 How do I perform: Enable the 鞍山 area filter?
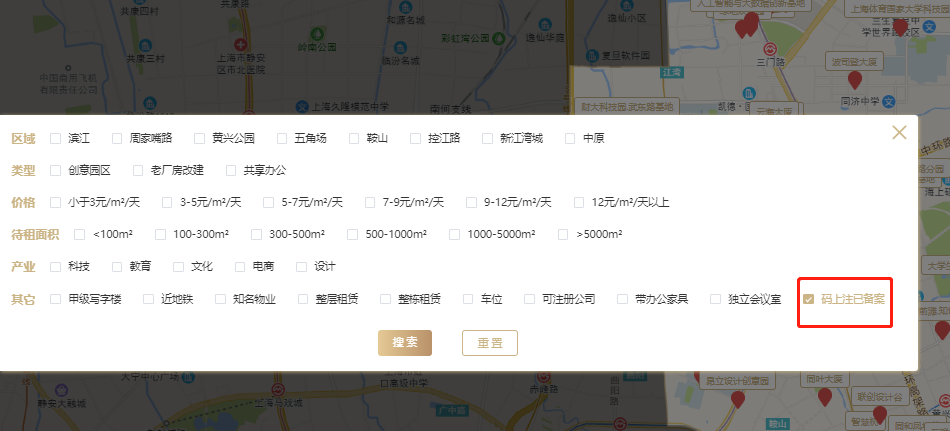(354, 138)
